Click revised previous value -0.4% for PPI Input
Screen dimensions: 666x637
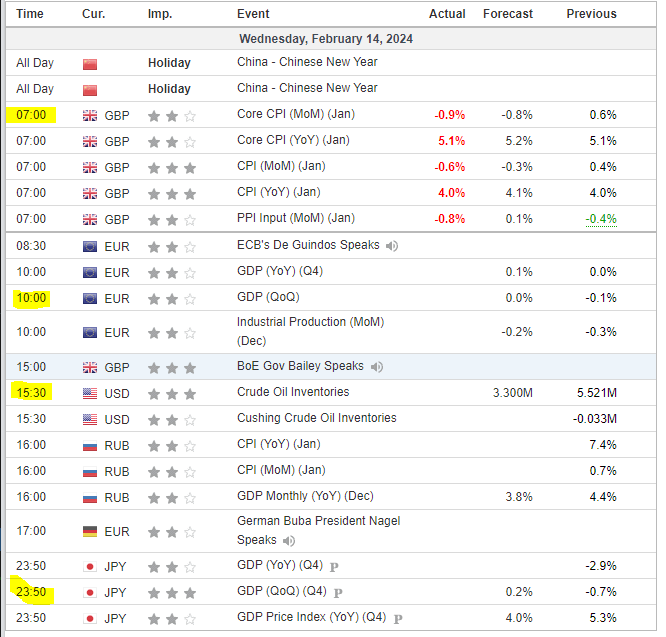pos(601,219)
